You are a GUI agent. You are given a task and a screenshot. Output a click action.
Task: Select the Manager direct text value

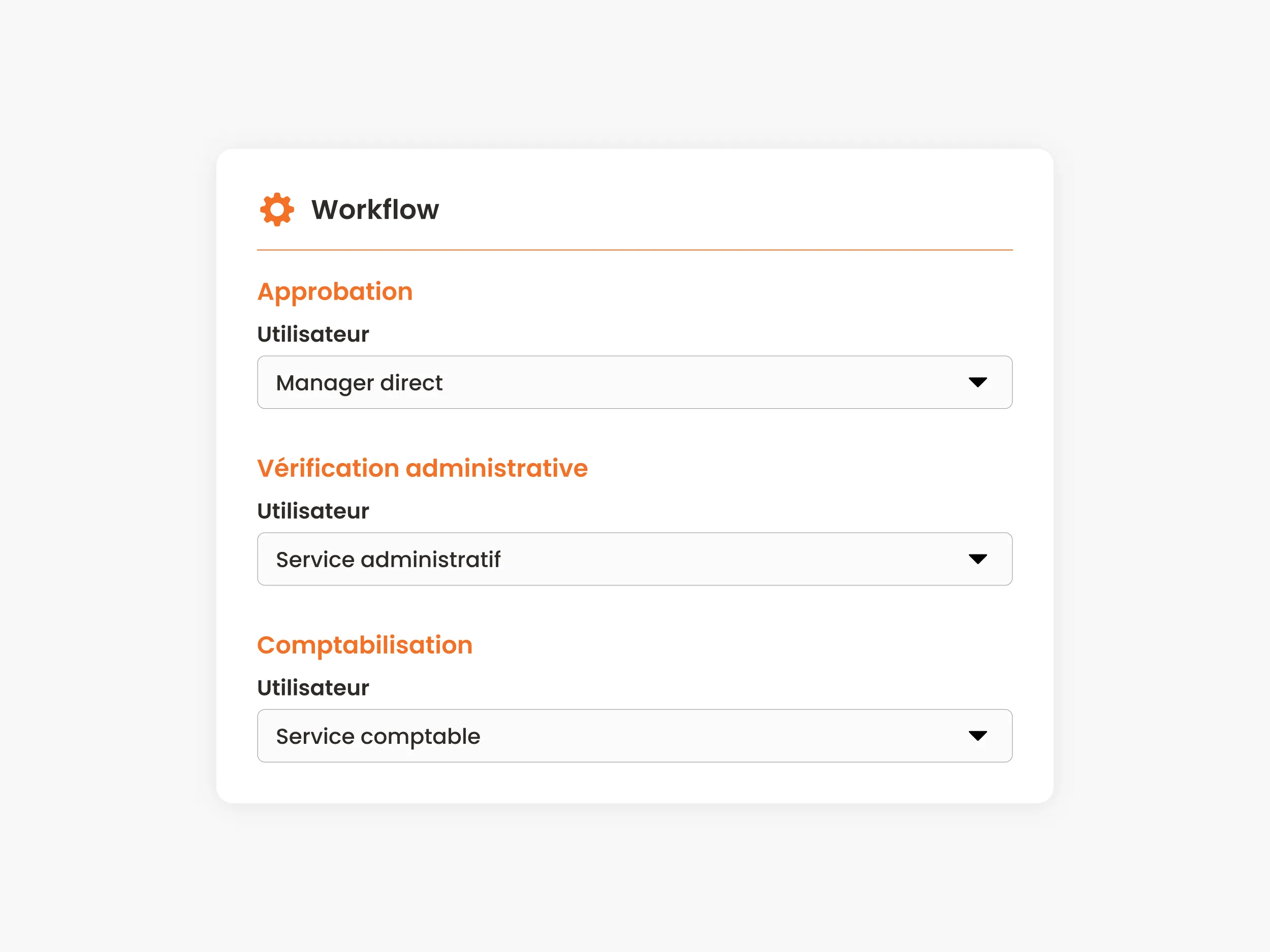[x=359, y=382]
